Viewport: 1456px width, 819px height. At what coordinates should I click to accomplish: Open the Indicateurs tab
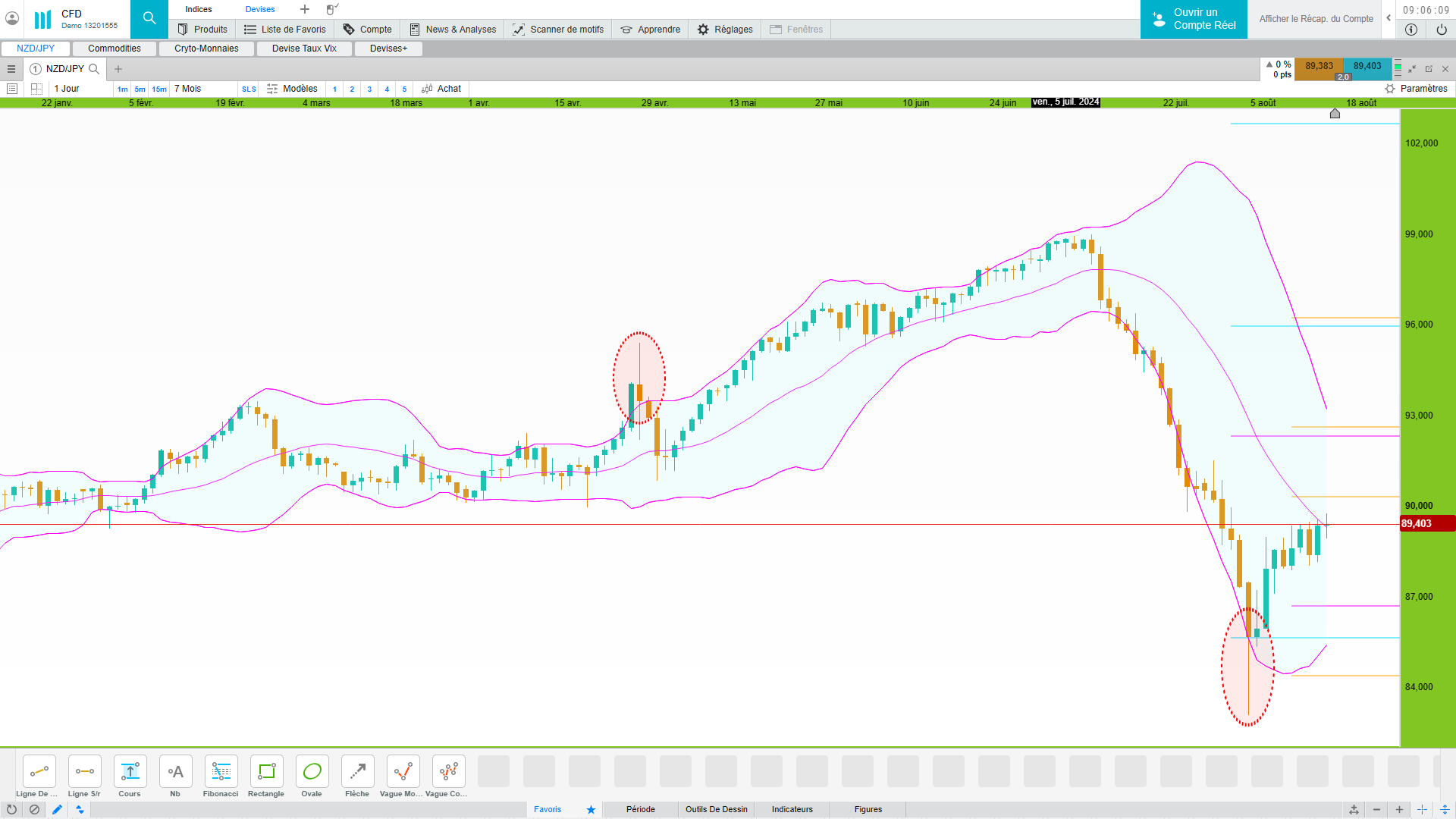point(792,809)
